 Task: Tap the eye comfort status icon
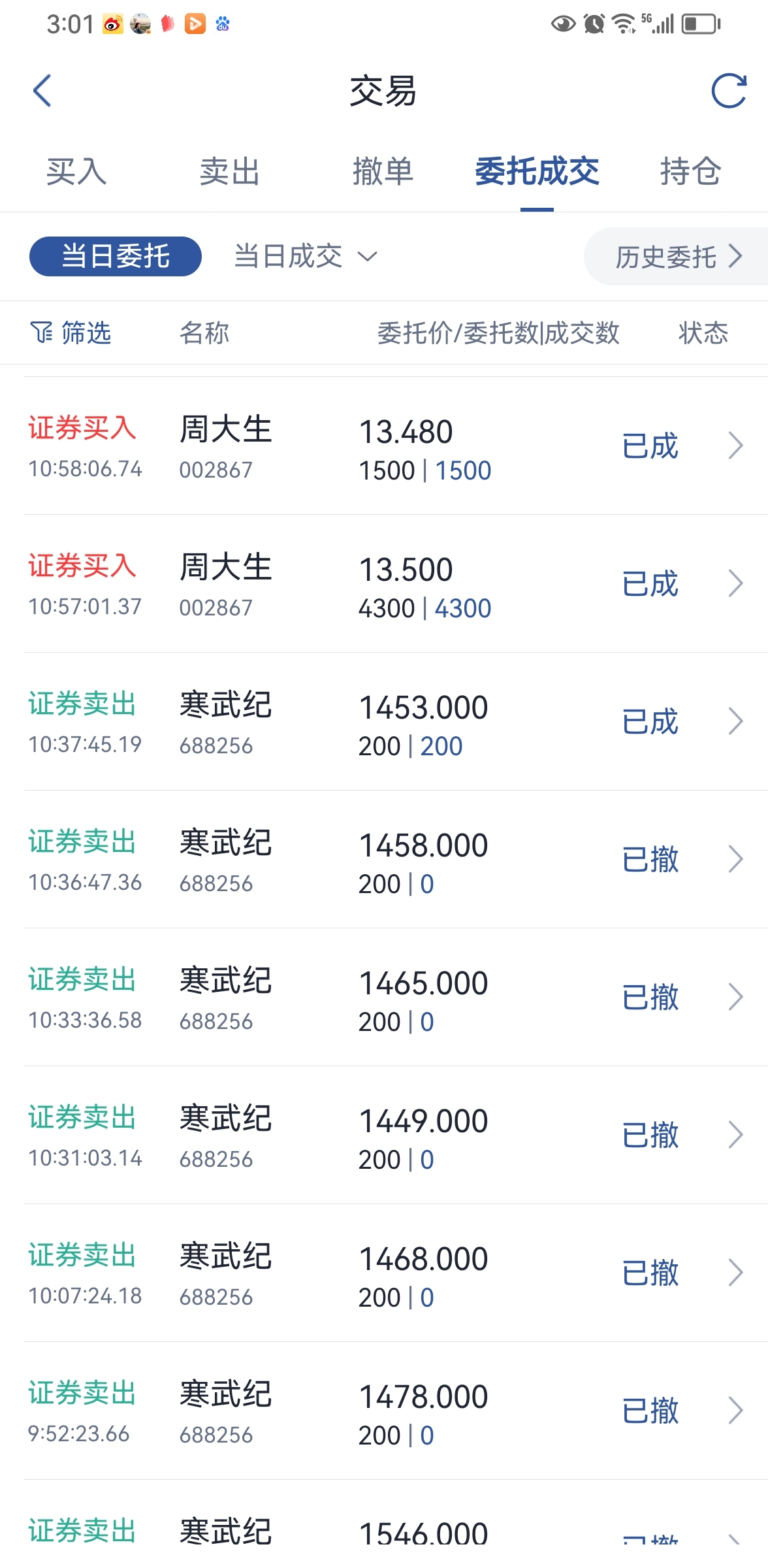563,24
